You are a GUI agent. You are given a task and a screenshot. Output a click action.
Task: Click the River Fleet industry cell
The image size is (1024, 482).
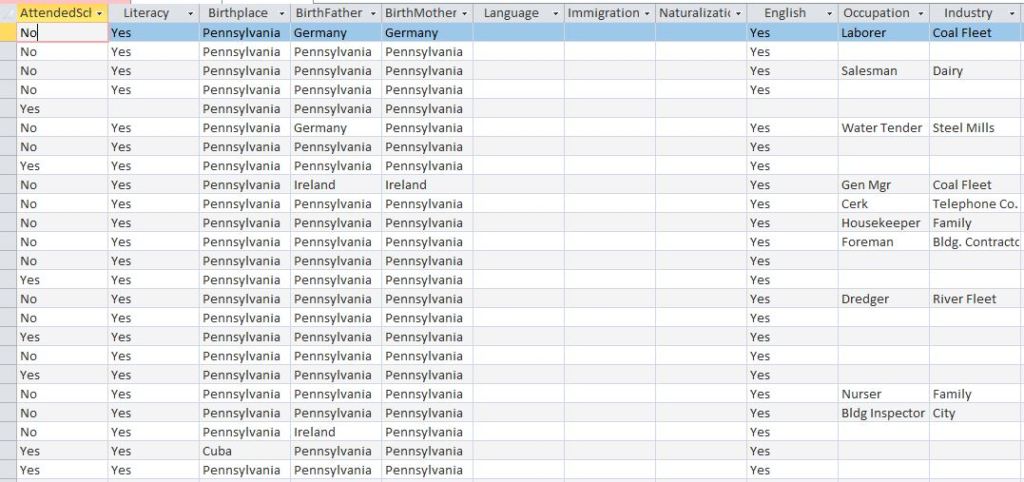coord(964,299)
